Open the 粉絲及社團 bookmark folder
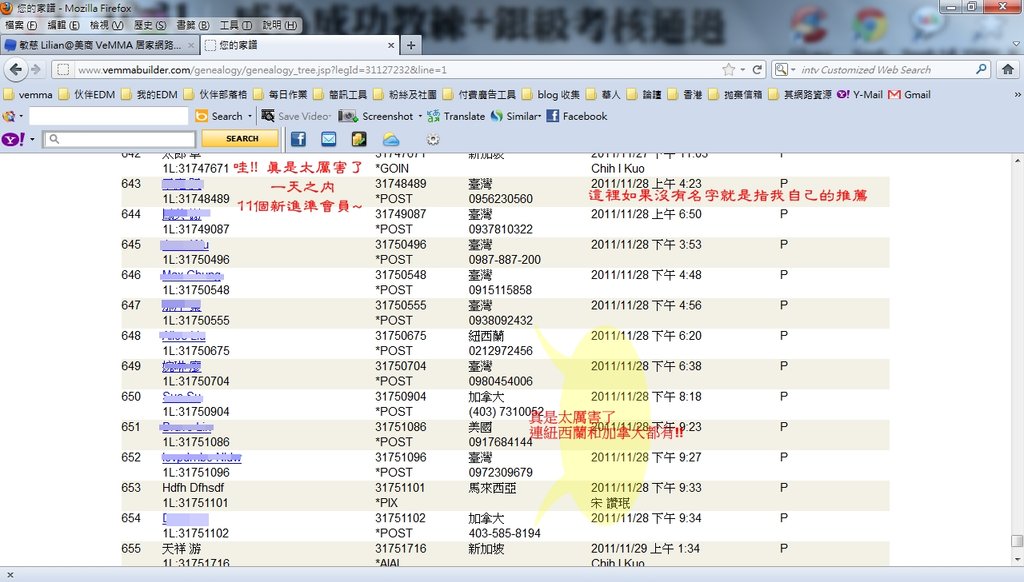1024x582 pixels. 405,95
